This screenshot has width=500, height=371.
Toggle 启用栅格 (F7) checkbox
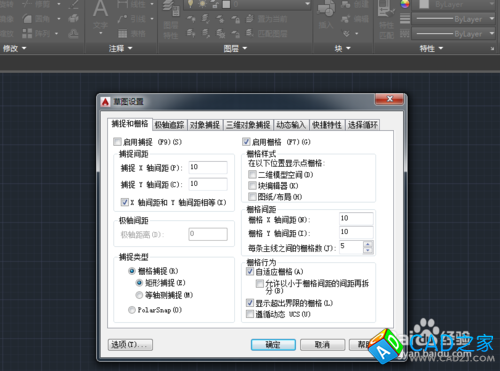[246, 142]
